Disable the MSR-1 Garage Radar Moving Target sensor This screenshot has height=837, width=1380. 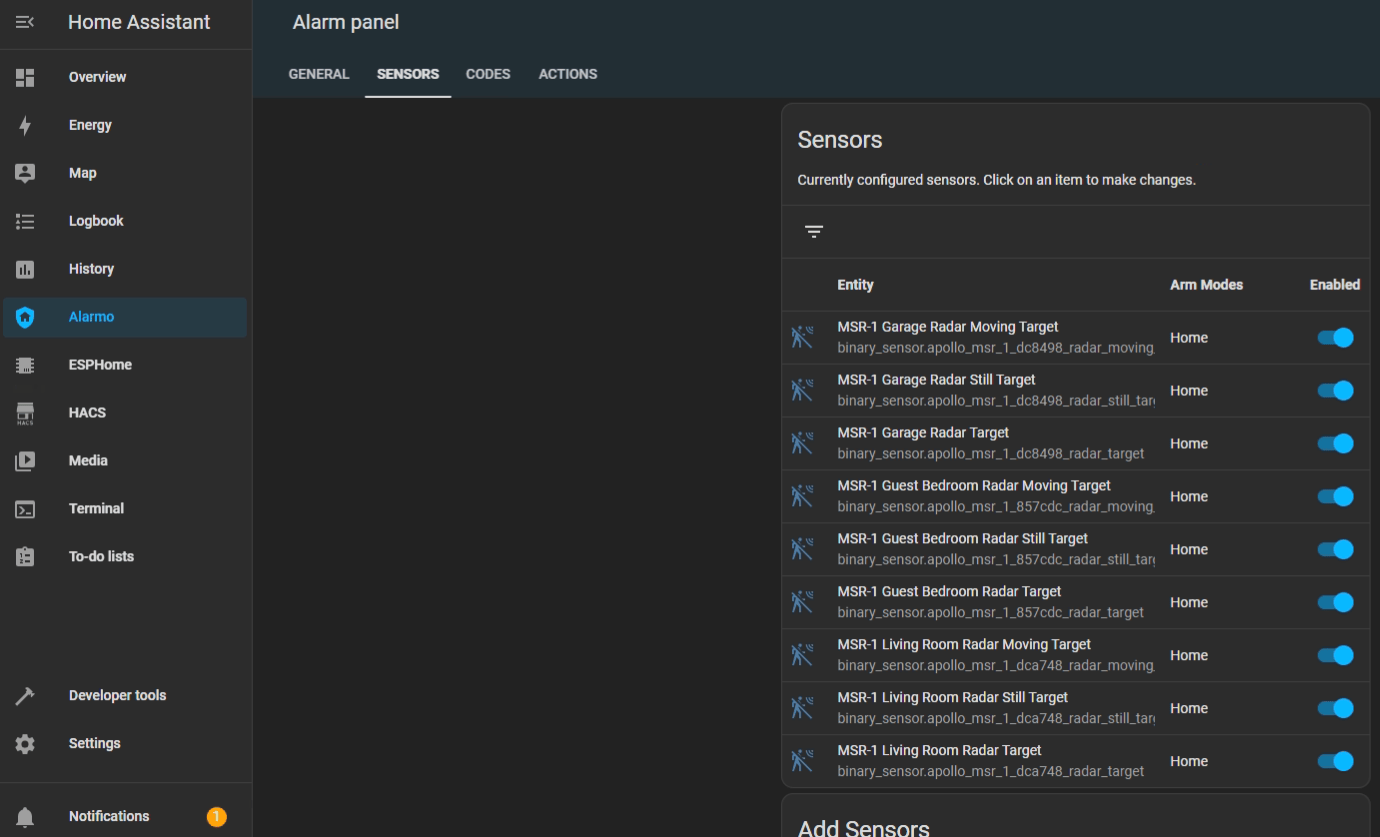click(1335, 338)
